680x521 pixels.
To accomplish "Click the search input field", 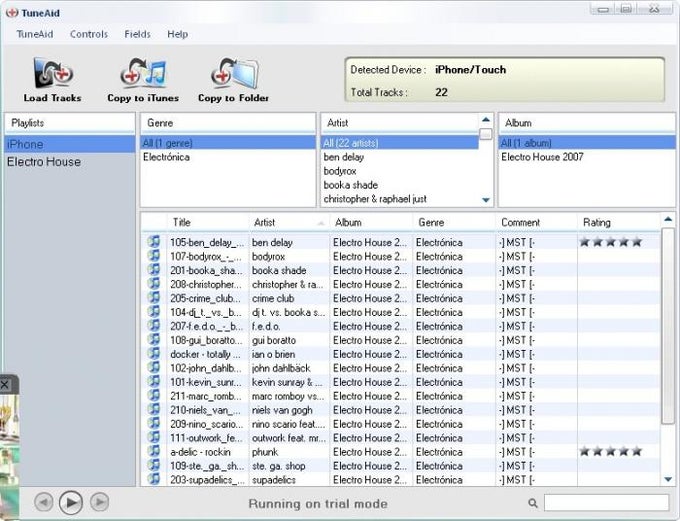I will point(606,503).
